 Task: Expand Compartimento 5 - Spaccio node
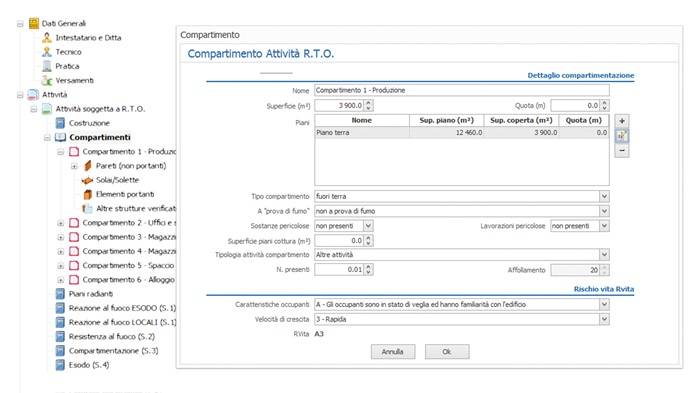61,266
